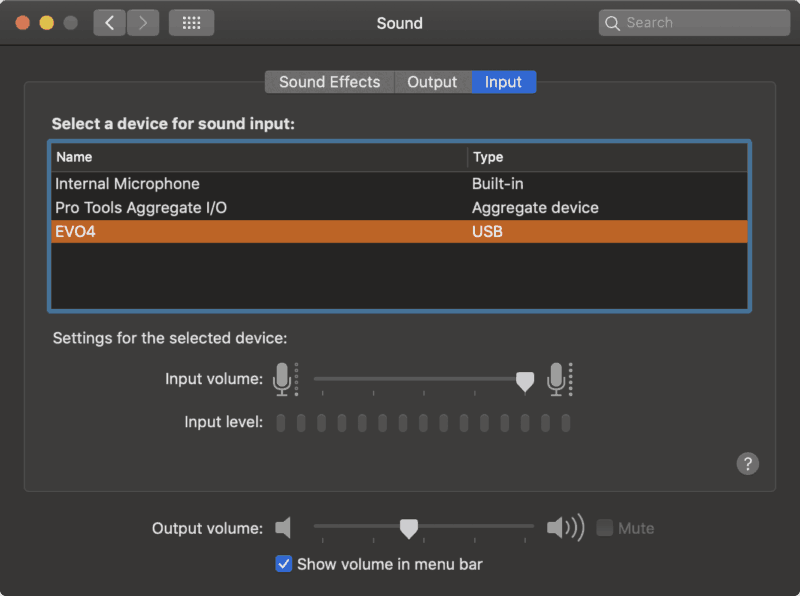Open help with the question mark button
Image resolution: width=800 pixels, height=596 pixels.
coord(747,463)
